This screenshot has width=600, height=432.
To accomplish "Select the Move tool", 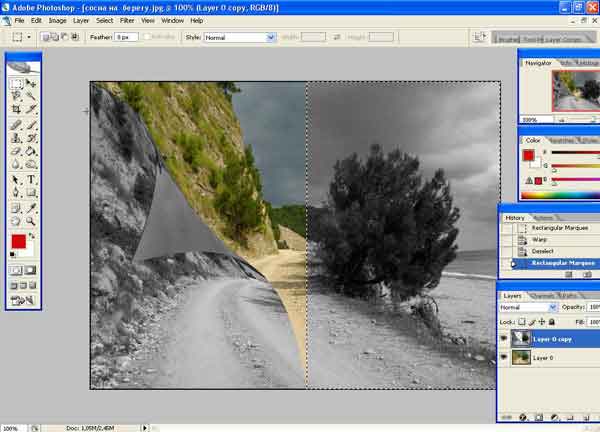I will pyautogui.click(x=31, y=83).
